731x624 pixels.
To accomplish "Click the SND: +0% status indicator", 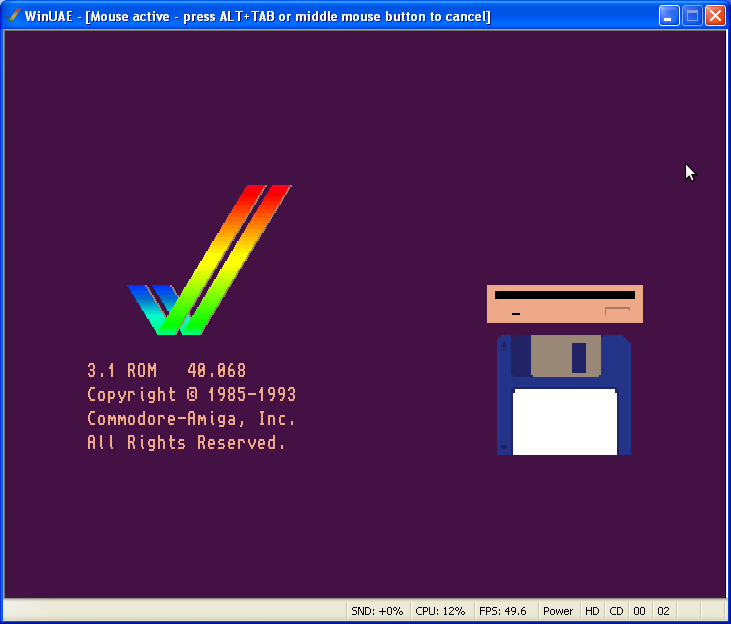I will click(x=378, y=611).
